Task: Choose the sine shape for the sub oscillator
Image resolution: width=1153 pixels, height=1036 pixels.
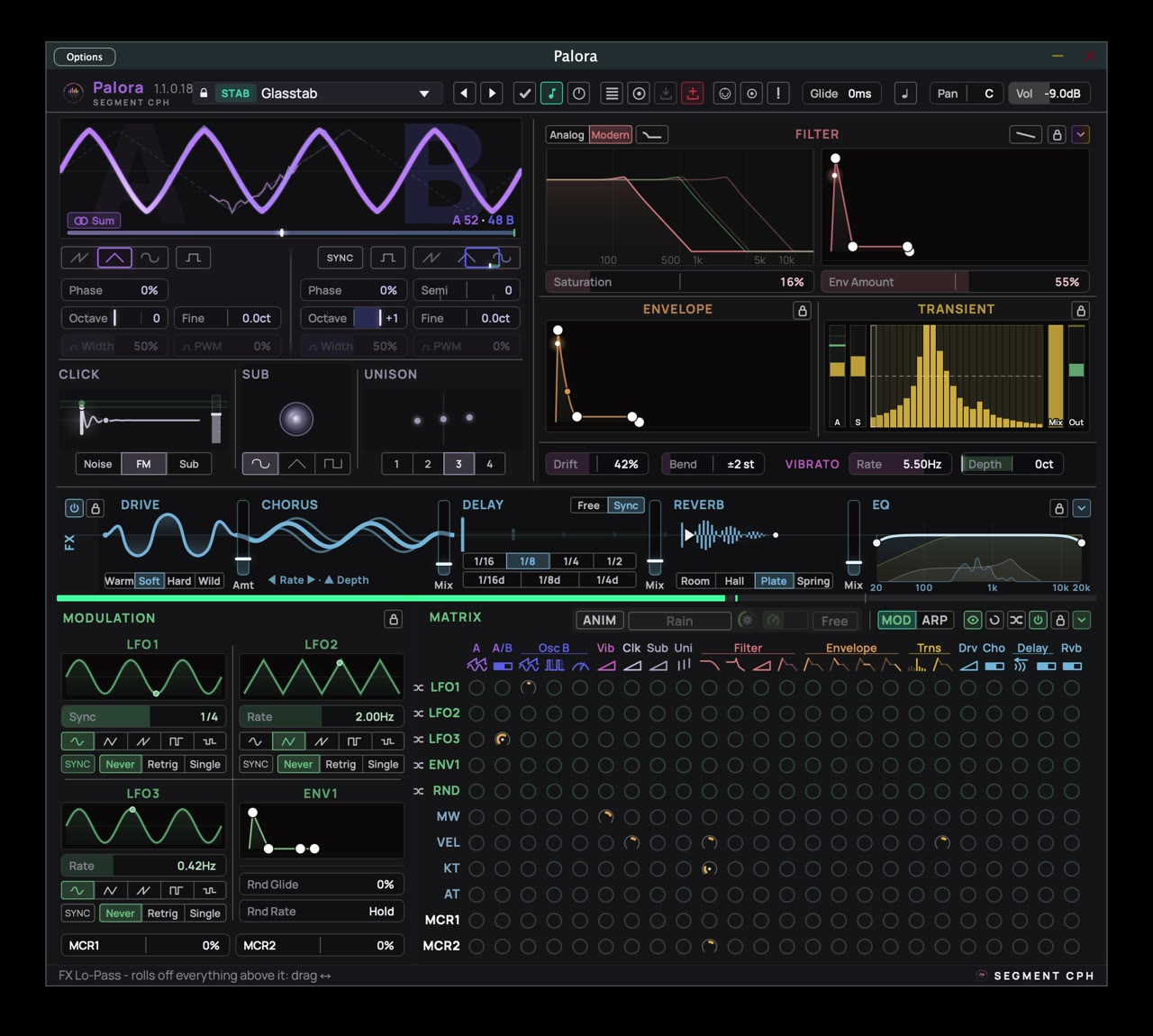Action: [260, 464]
